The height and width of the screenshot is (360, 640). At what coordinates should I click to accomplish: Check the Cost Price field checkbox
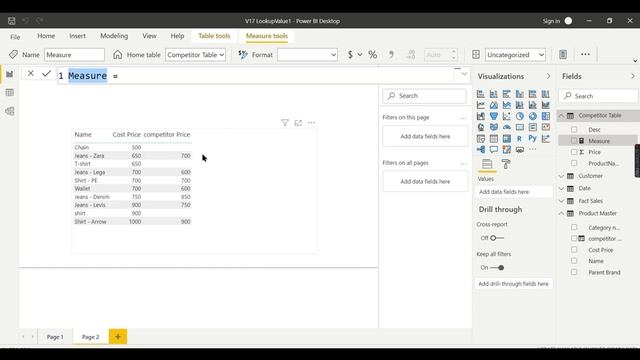[574, 250]
